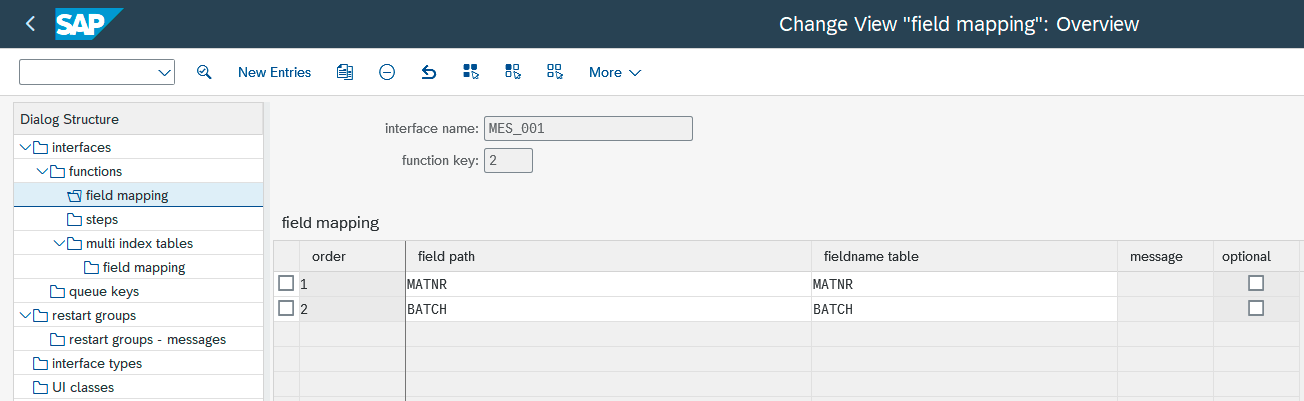Go back using the header arrow
This screenshot has height=401, width=1304.
click(30, 23)
